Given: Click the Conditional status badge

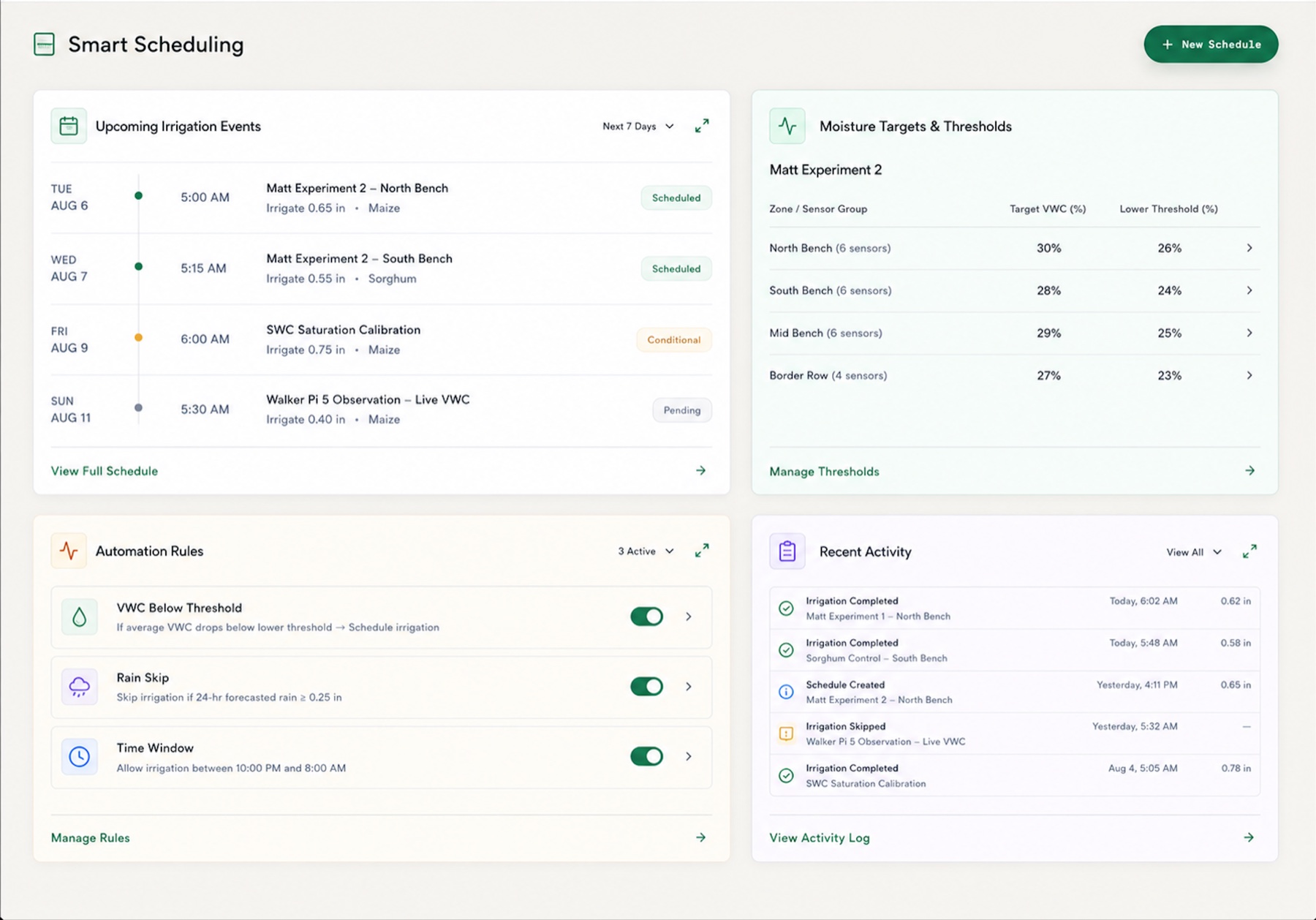Looking at the screenshot, I should 674,340.
